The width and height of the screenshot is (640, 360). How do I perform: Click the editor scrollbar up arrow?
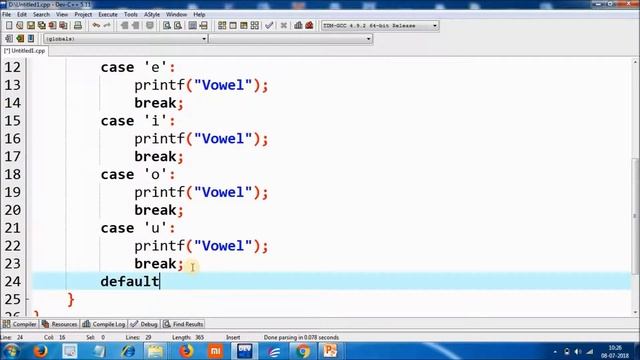click(635, 62)
